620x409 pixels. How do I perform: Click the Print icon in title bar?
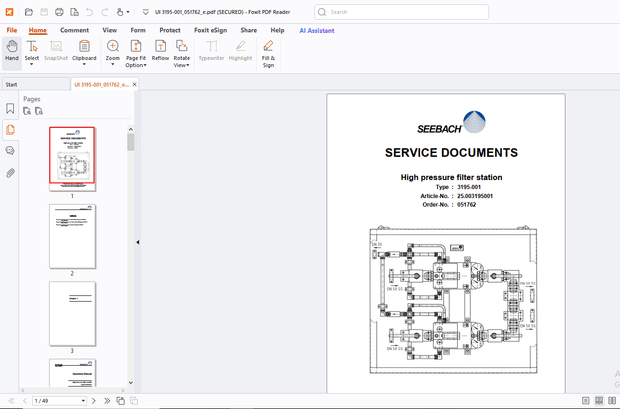pyautogui.click(x=59, y=12)
